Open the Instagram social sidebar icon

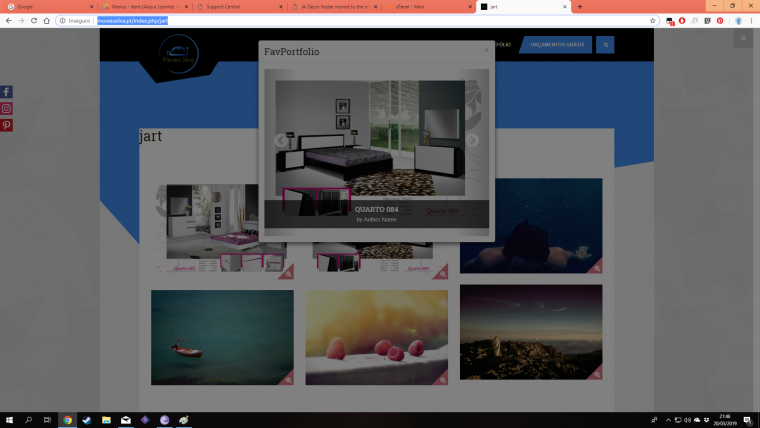point(6,109)
